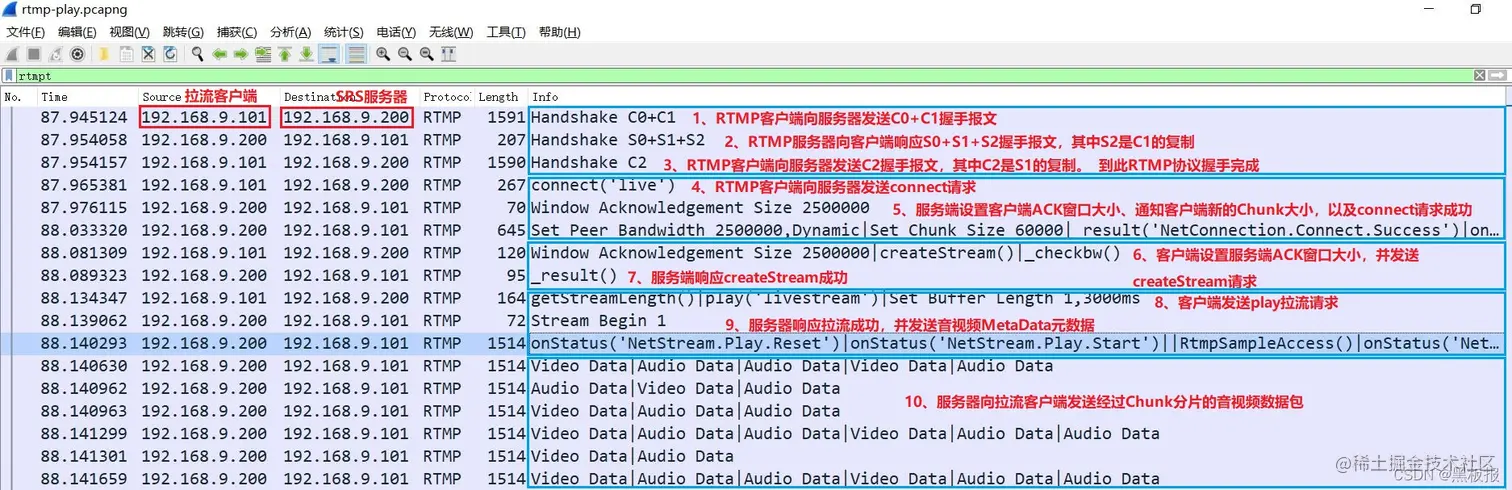Open the 跳转(G) menu

(x=182, y=32)
